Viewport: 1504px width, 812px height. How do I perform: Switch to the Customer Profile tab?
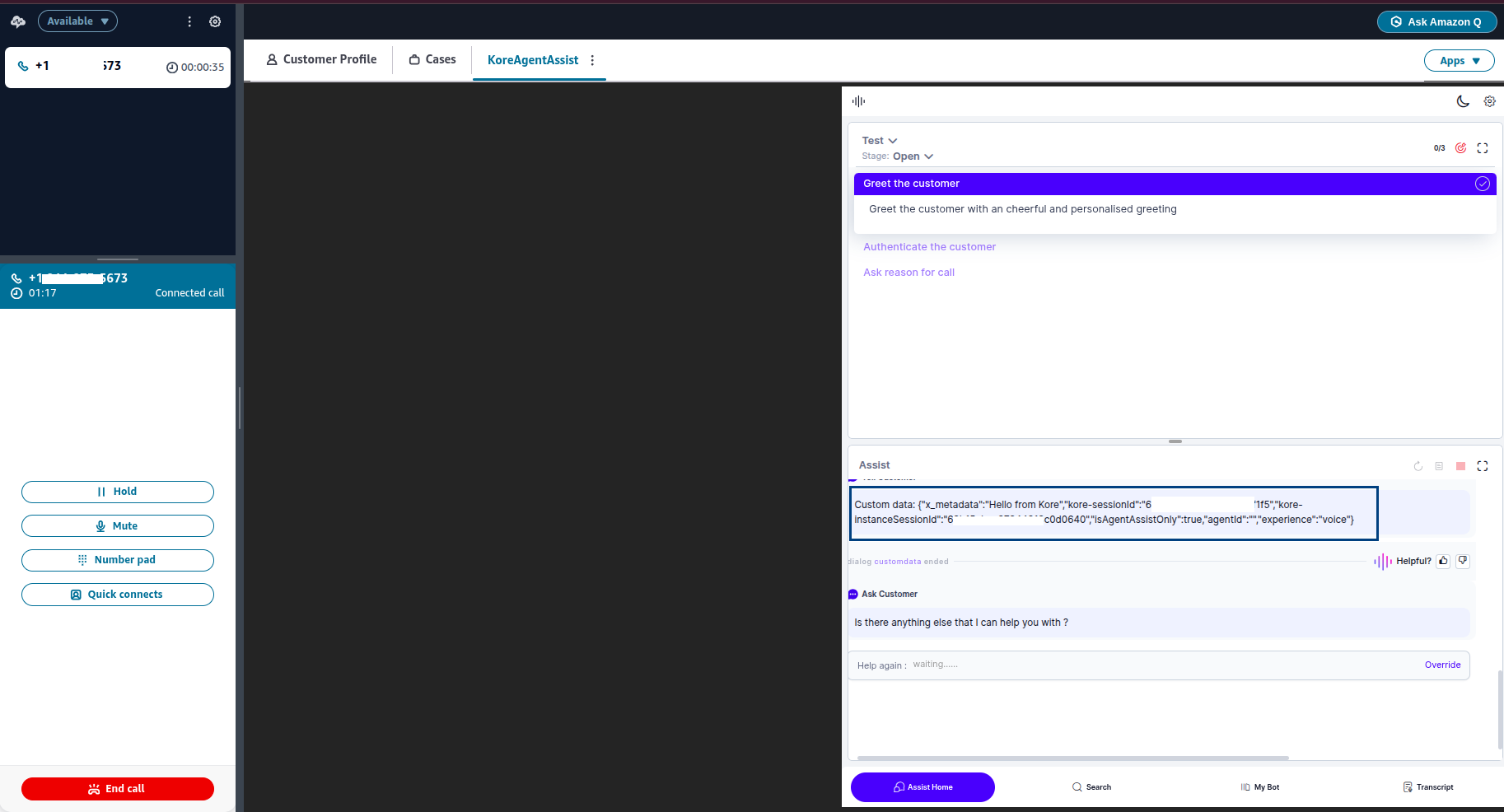click(321, 59)
